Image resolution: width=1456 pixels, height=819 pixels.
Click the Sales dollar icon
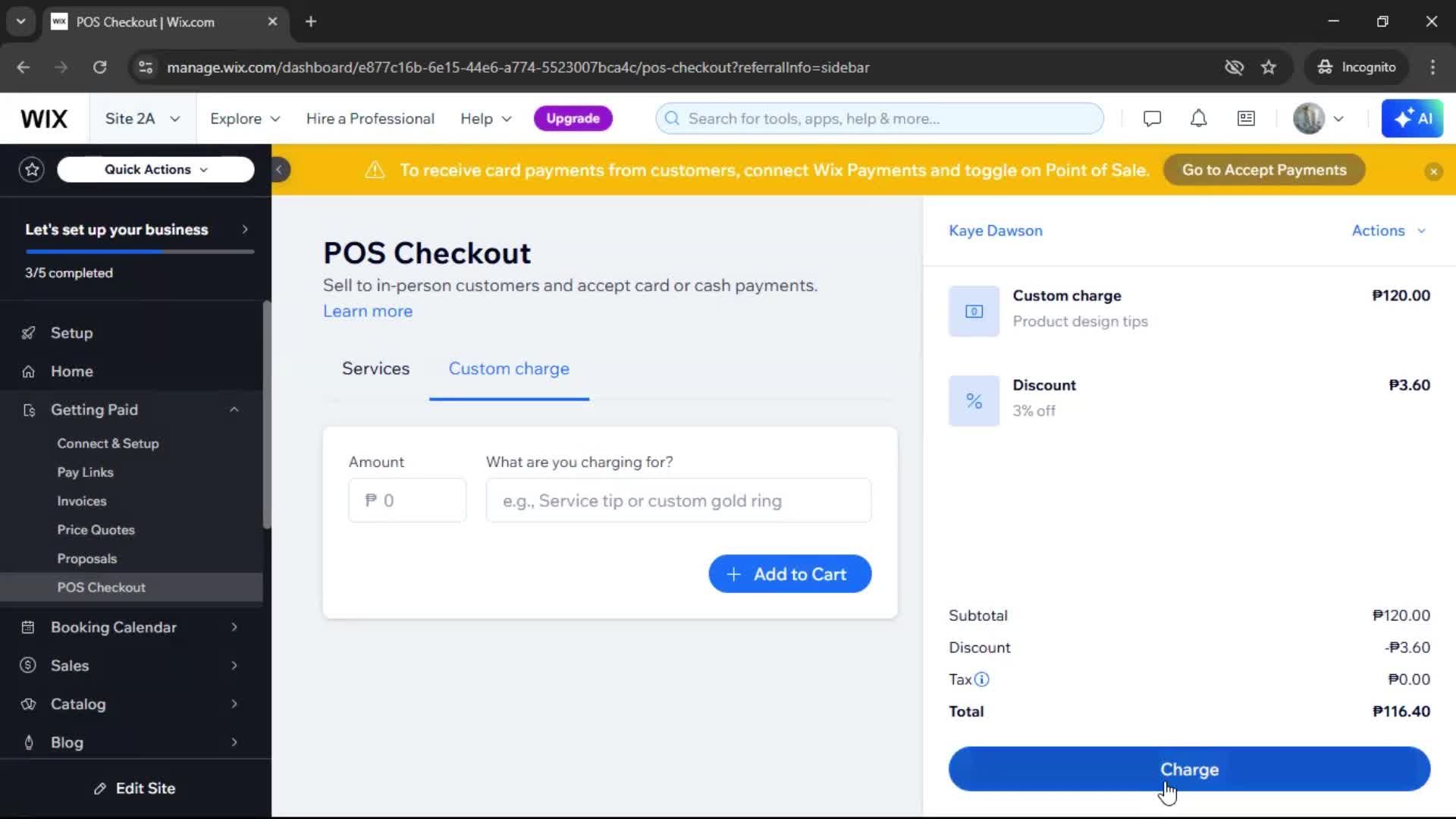[29, 666]
